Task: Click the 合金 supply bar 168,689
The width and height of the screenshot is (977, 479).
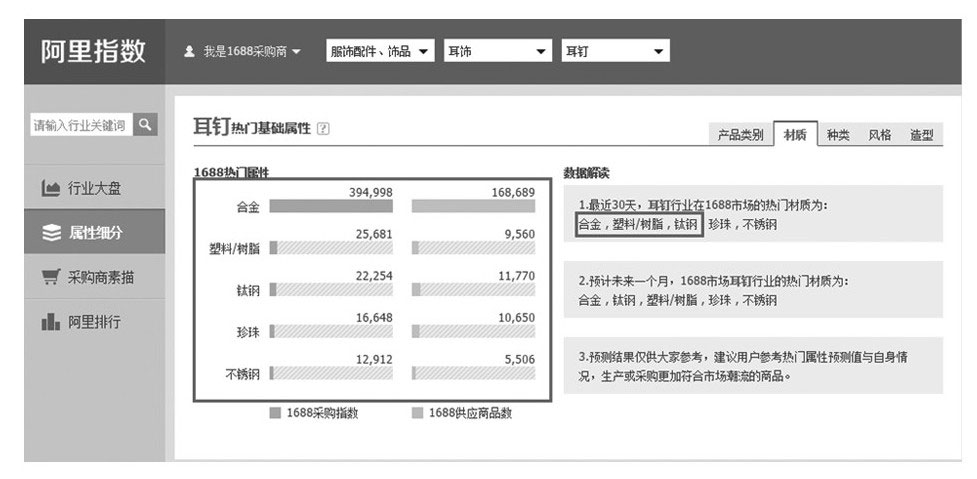Action: pos(474,206)
